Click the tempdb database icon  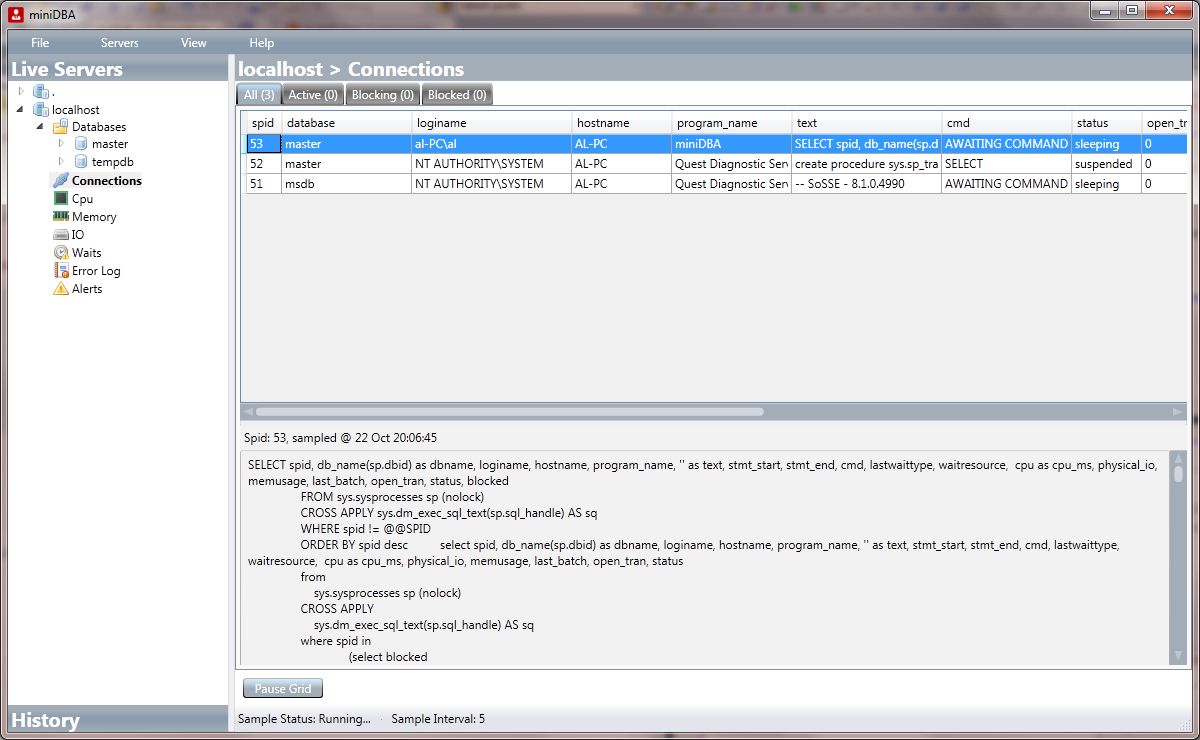click(81, 161)
